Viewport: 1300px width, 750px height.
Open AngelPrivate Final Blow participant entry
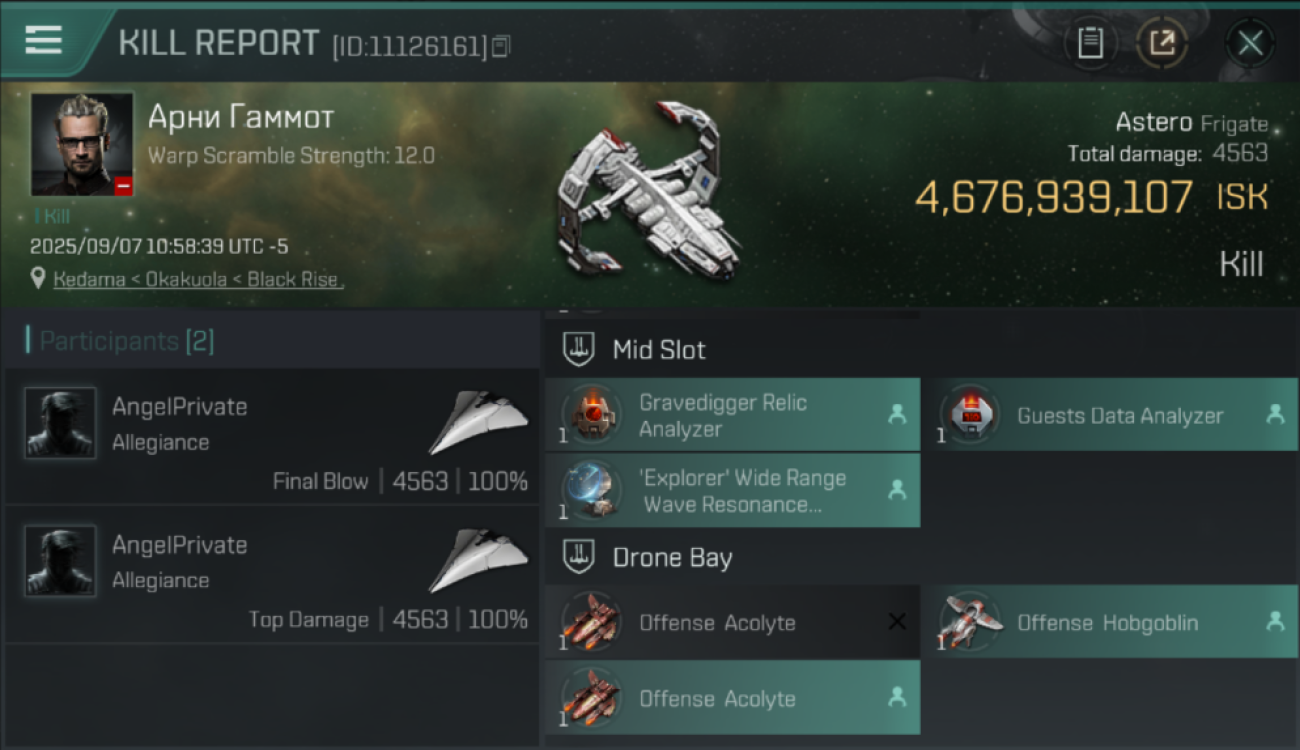tap(272, 437)
